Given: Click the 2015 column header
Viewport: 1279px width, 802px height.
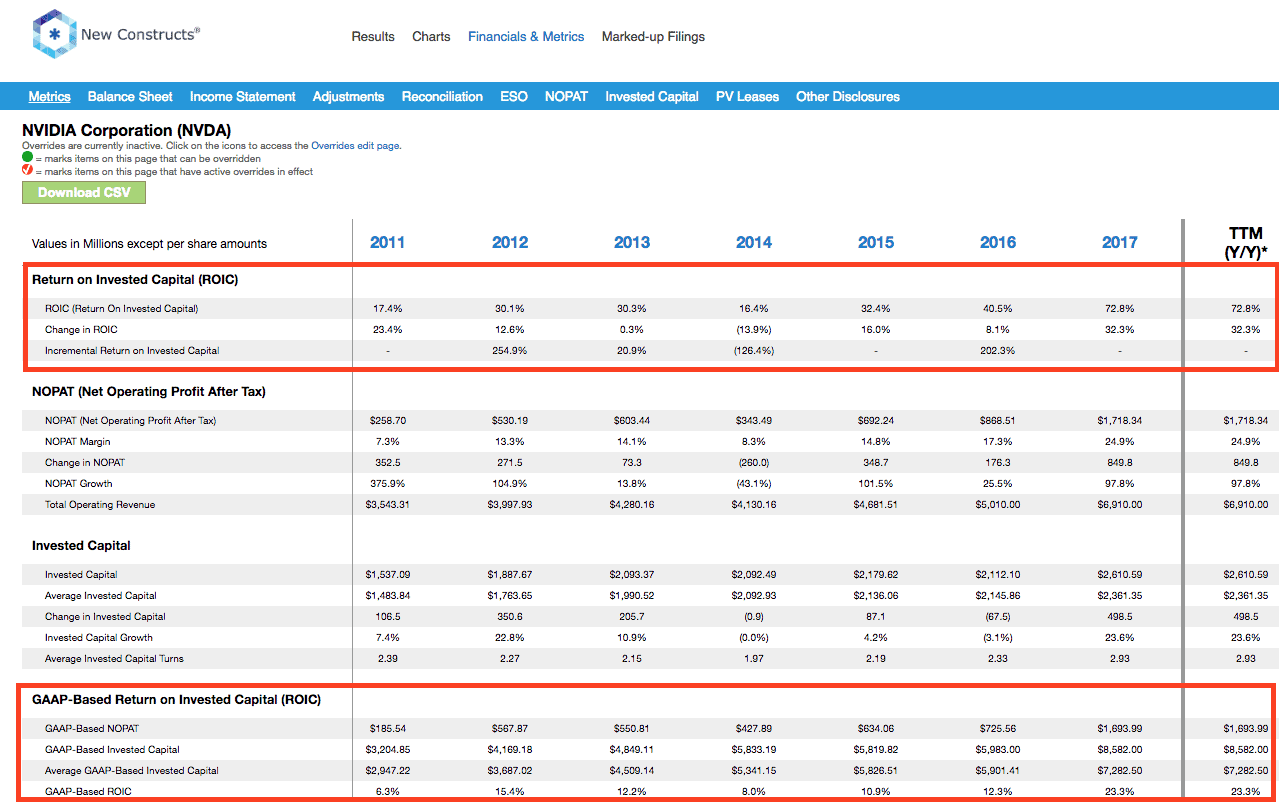Looking at the screenshot, I should (x=876, y=242).
